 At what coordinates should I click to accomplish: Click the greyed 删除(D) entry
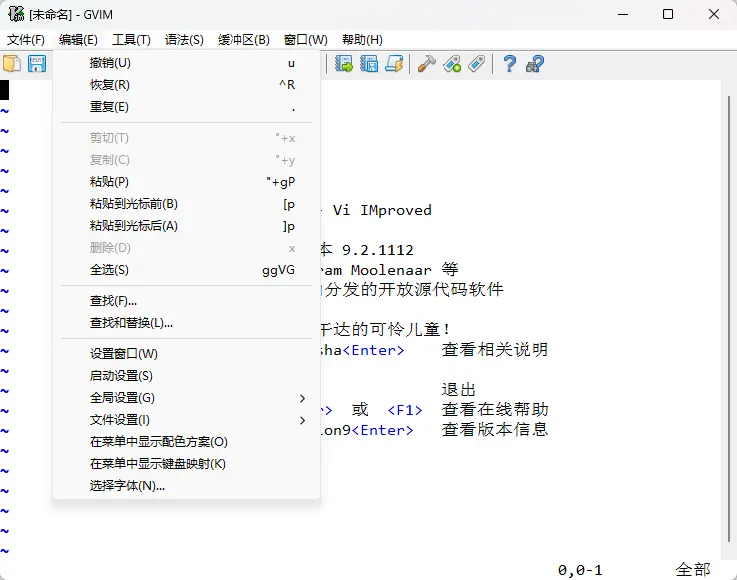click(187, 248)
